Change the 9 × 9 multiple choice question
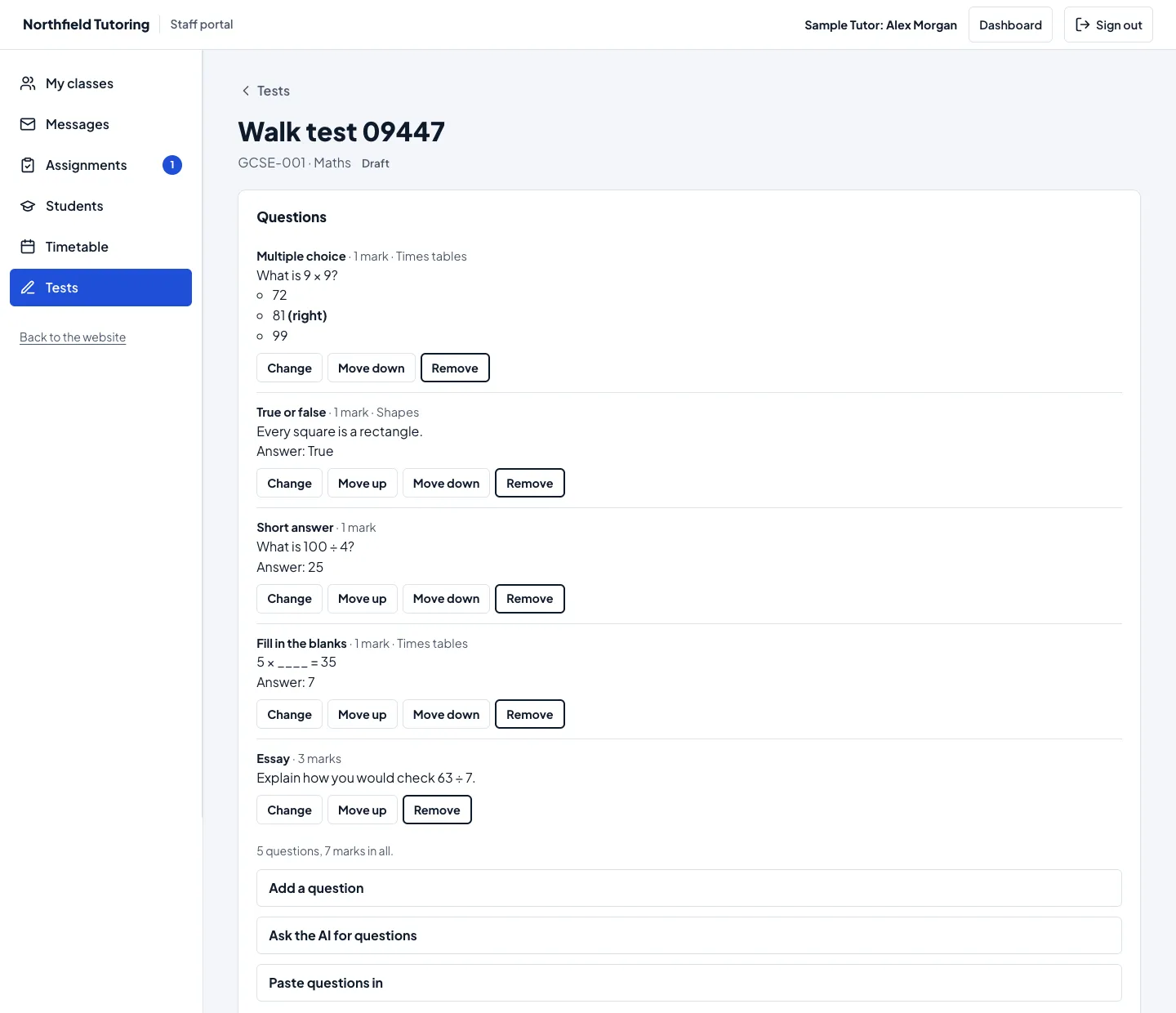This screenshot has width=1176, height=1013. click(x=289, y=368)
